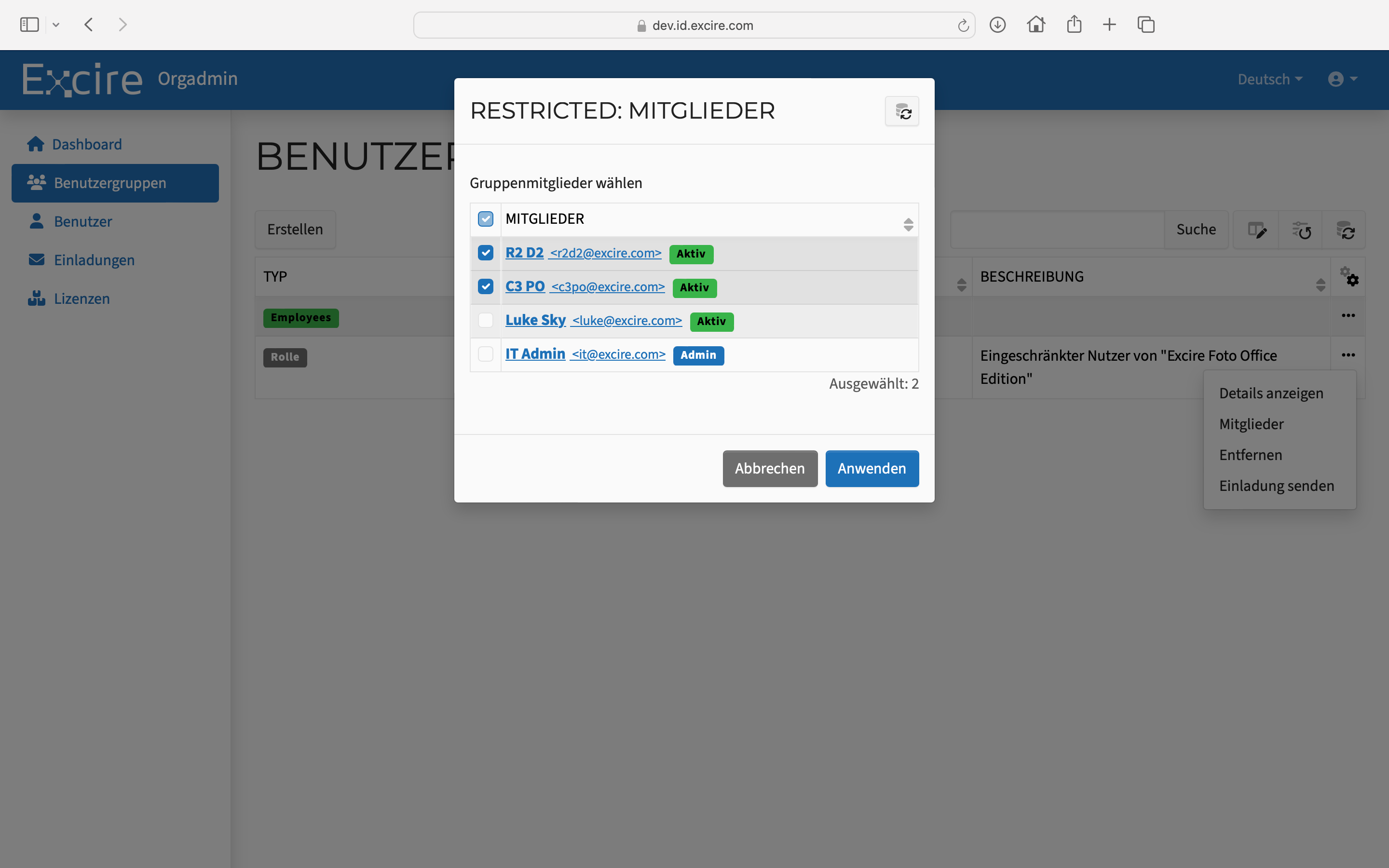Go to Lizenzen in the sidebar
This screenshot has width=1389, height=868.
(82, 298)
